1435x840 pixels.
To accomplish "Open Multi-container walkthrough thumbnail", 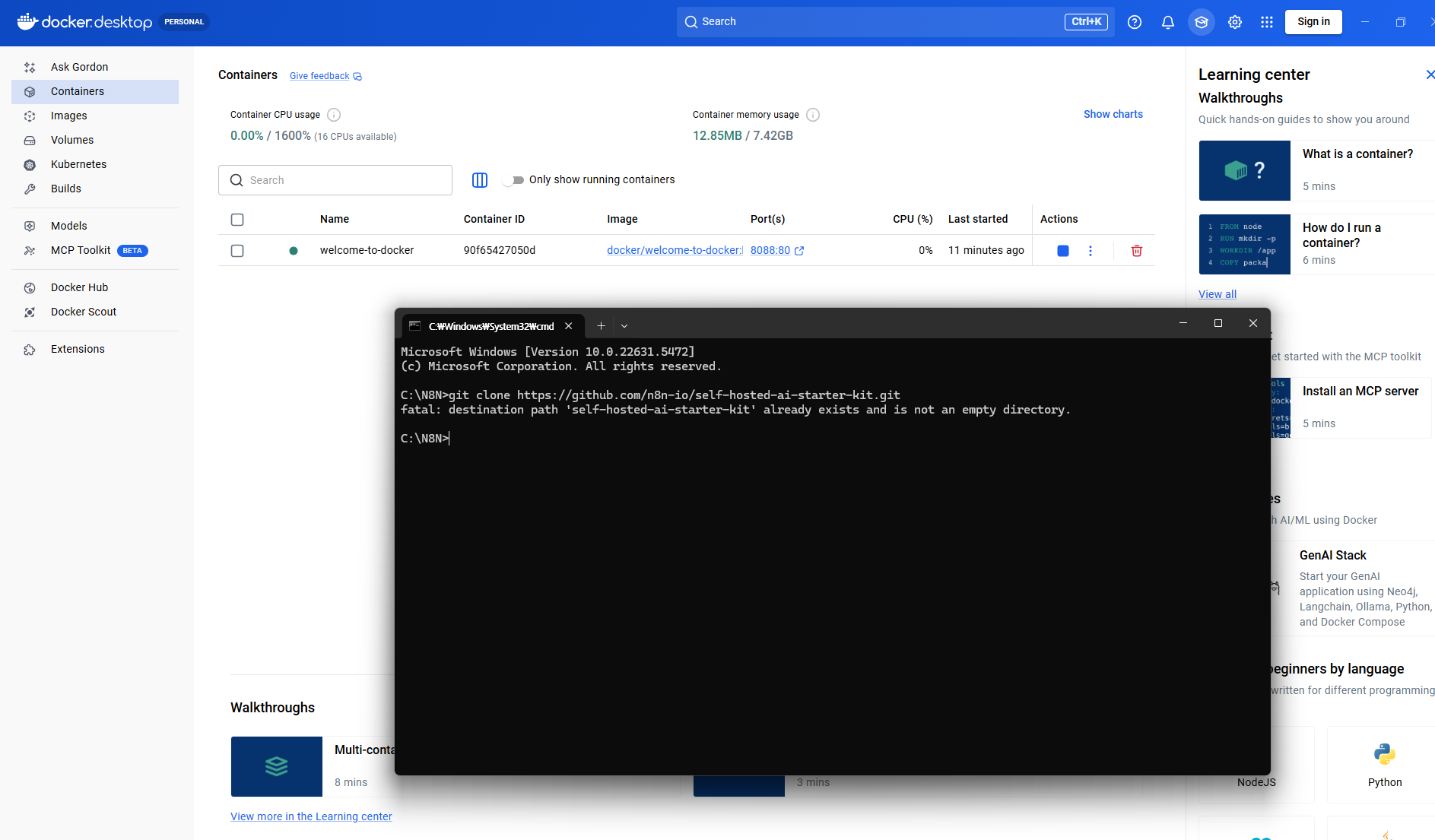I will click(277, 766).
